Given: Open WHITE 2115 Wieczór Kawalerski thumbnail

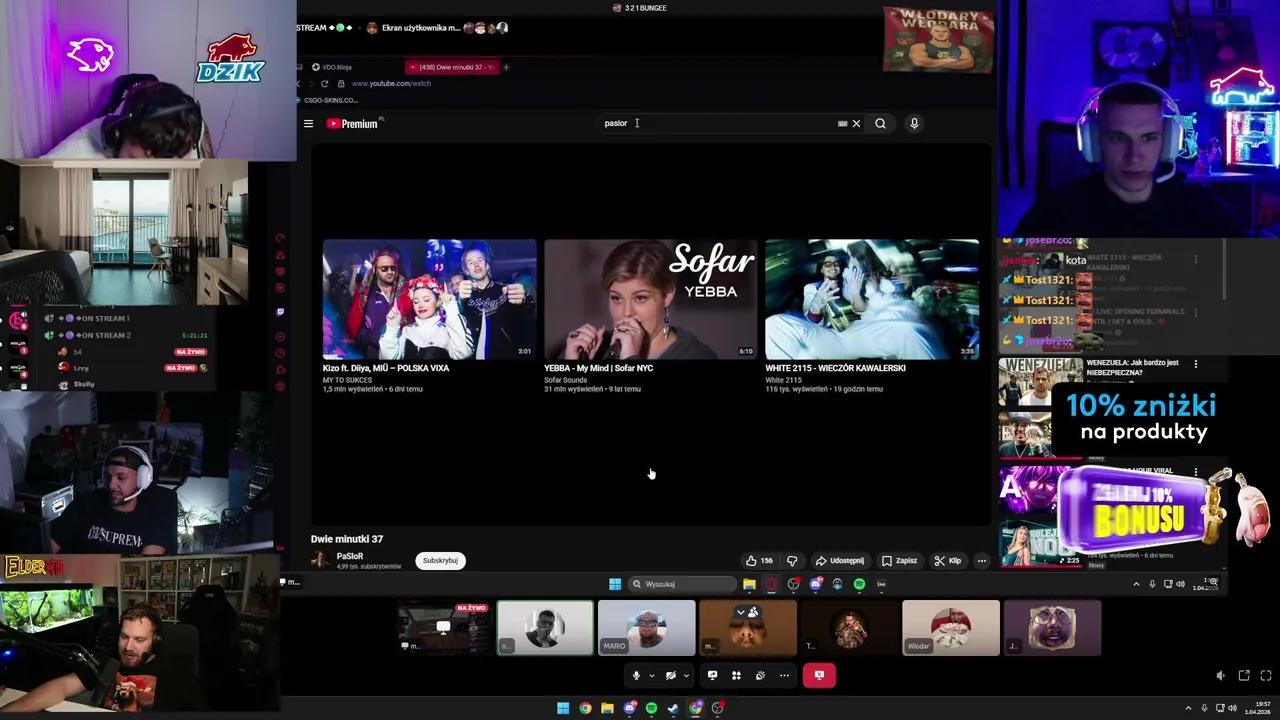Looking at the screenshot, I should pos(872,299).
